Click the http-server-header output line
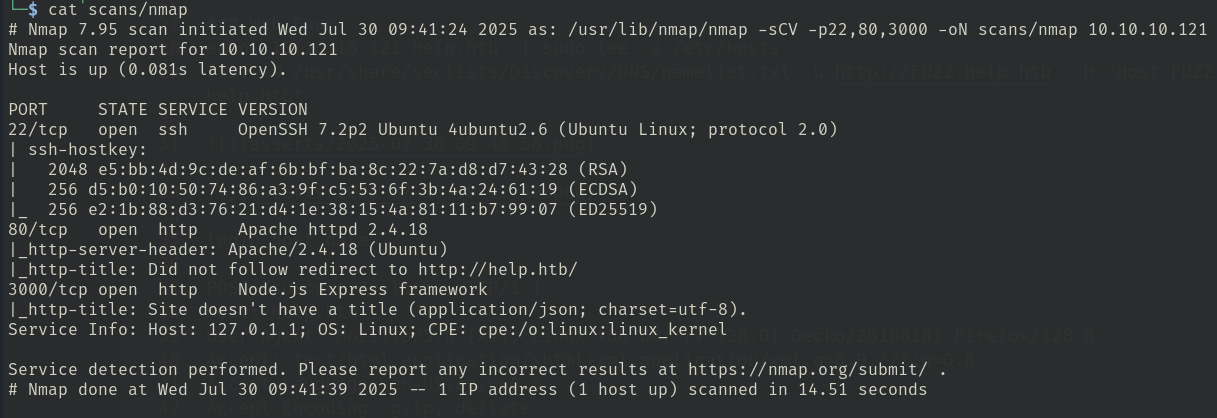Image resolution: width=1217 pixels, height=418 pixels. pos(227,250)
